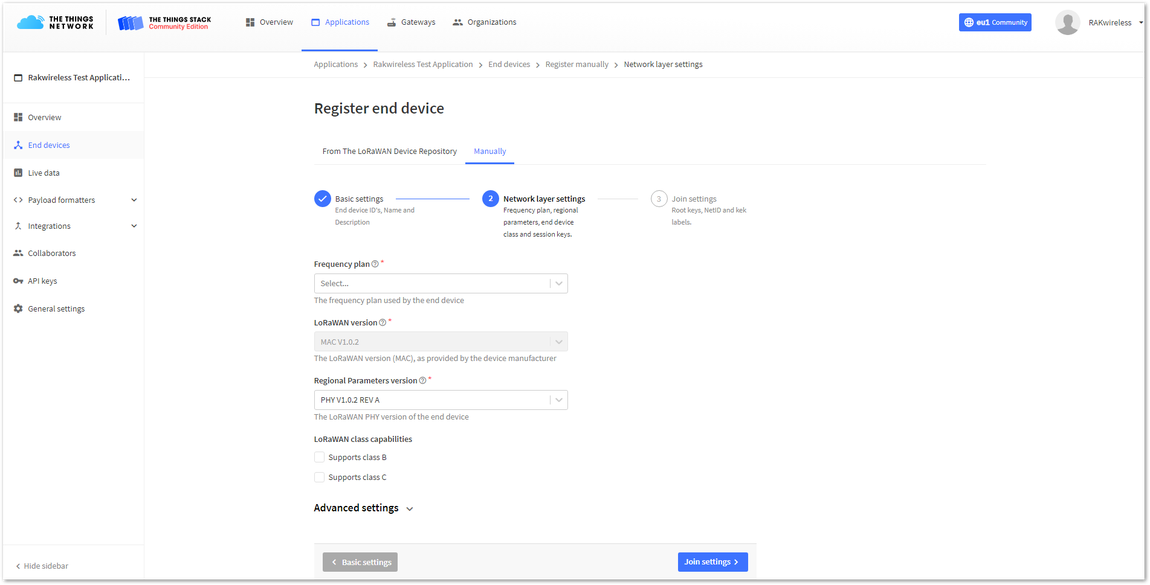This screenshot has height=585, width=1150.
Task: Open the LoRaWAN version MAC V1.0.2 dropdown
Action: (441, 342)
